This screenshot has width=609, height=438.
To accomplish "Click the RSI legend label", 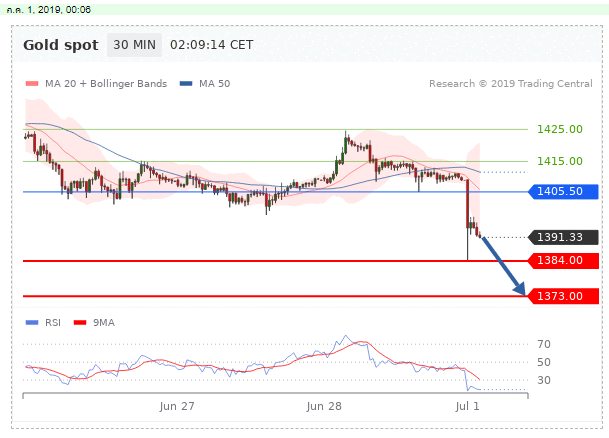I will [53, 323].
